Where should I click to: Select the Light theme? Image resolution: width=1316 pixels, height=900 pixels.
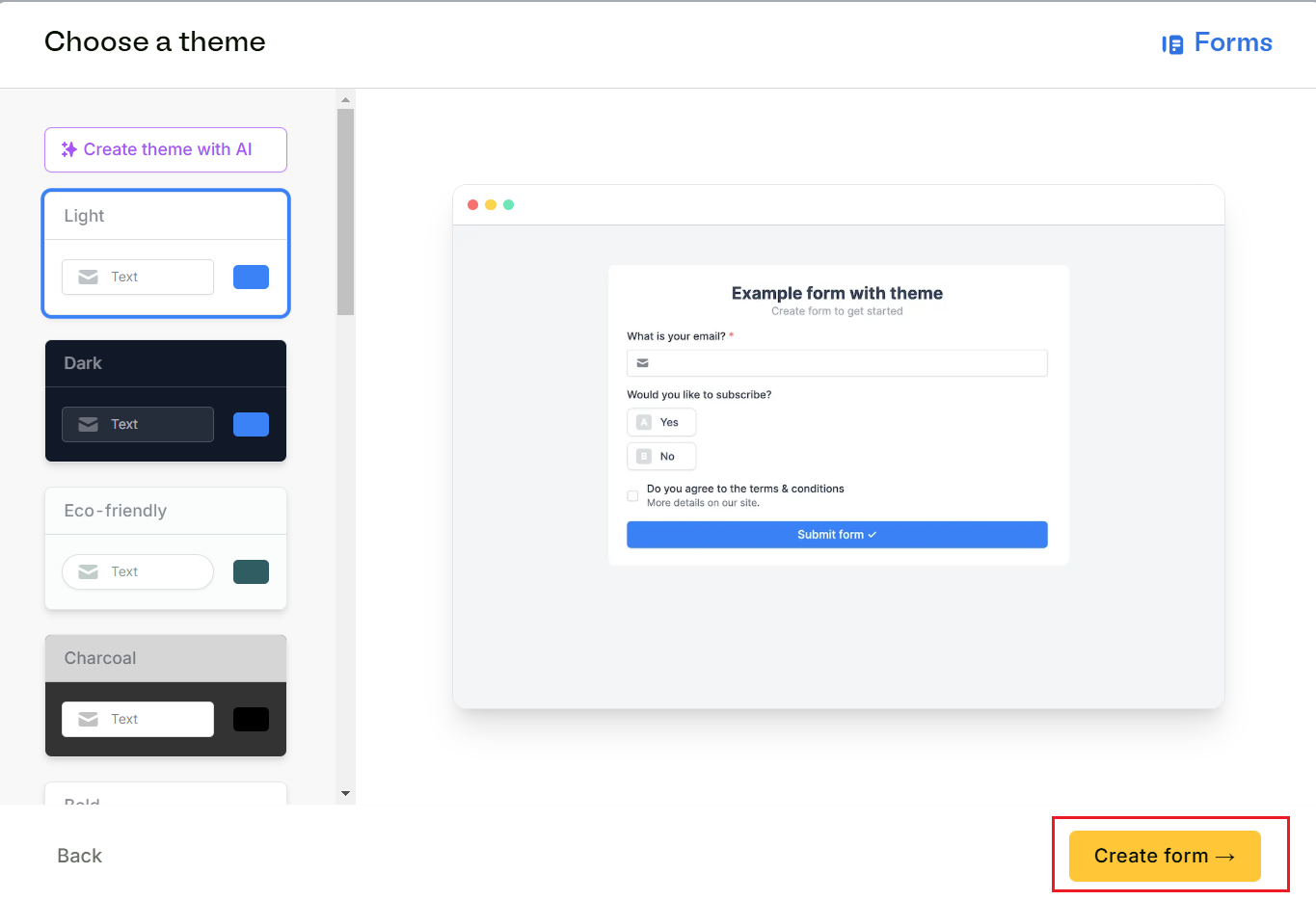click(x=166, y=253)
